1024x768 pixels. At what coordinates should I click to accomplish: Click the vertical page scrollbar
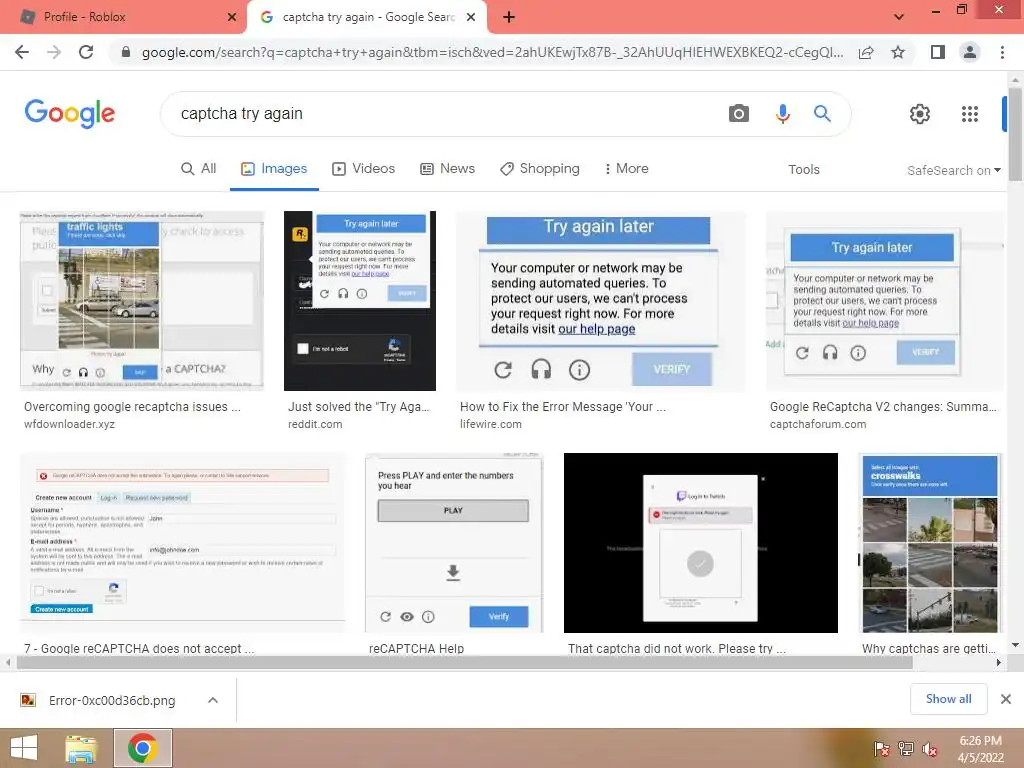click(1015, 134)
